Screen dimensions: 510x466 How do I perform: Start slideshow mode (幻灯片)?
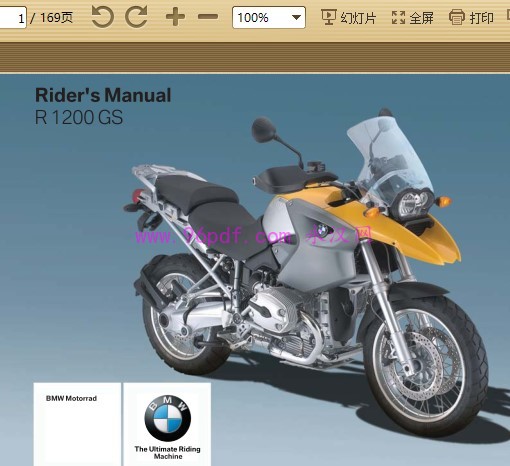pos(348,17)
